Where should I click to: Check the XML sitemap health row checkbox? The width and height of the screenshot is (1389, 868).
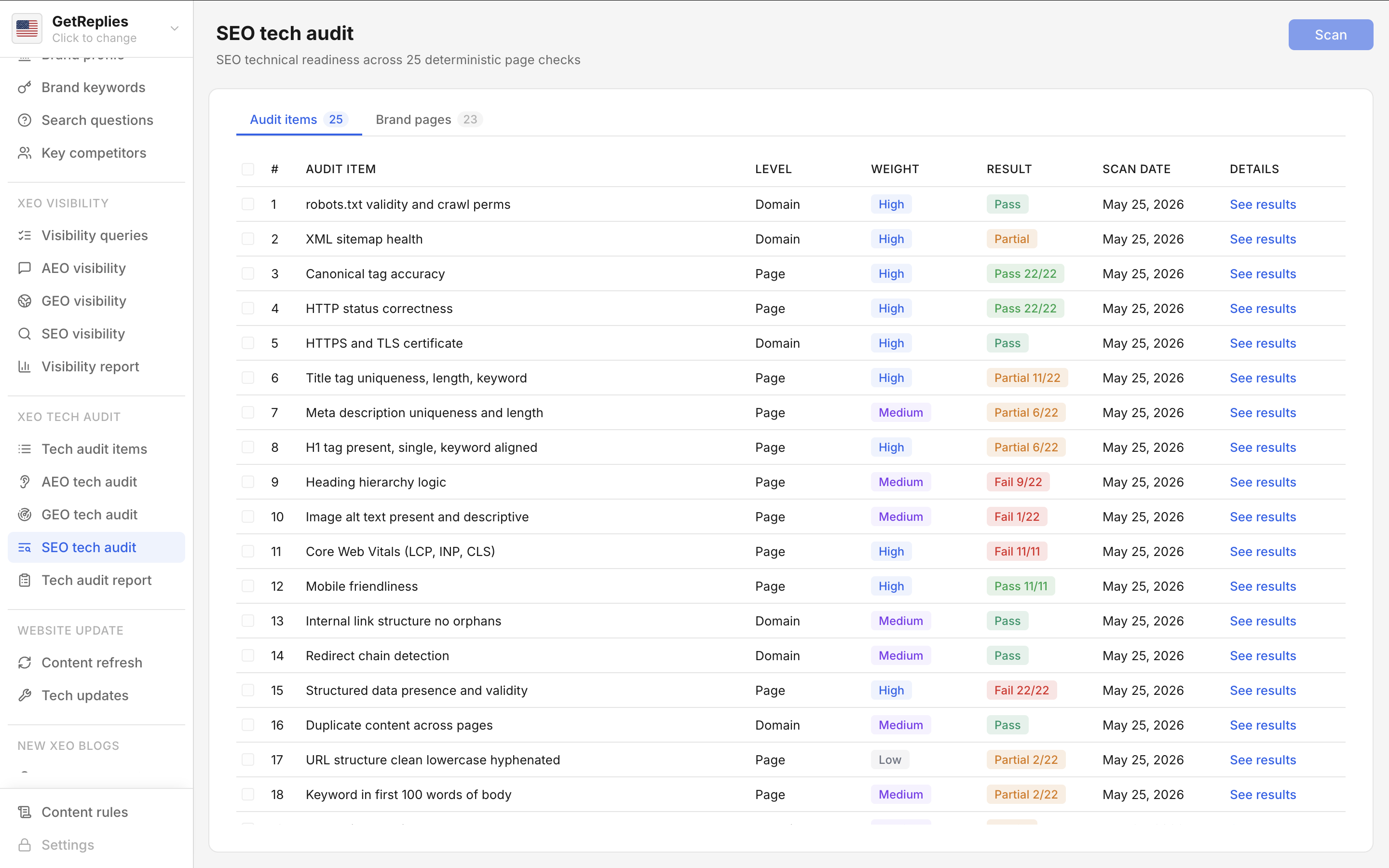248,239
